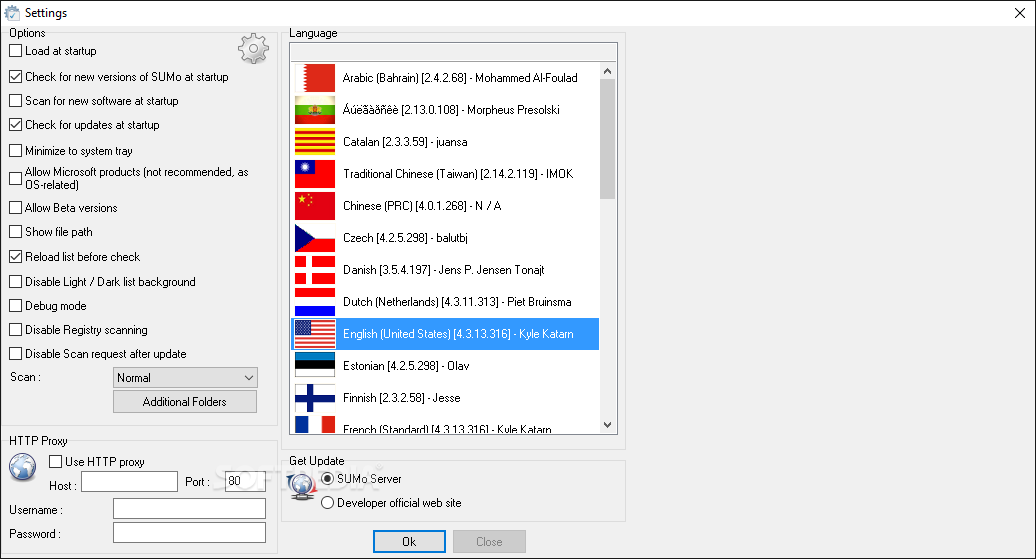Image resolution: width=1036 pixels, height=559 pixels.
Task: Click the Bahrain flag icon
Action: pos(315,78)
